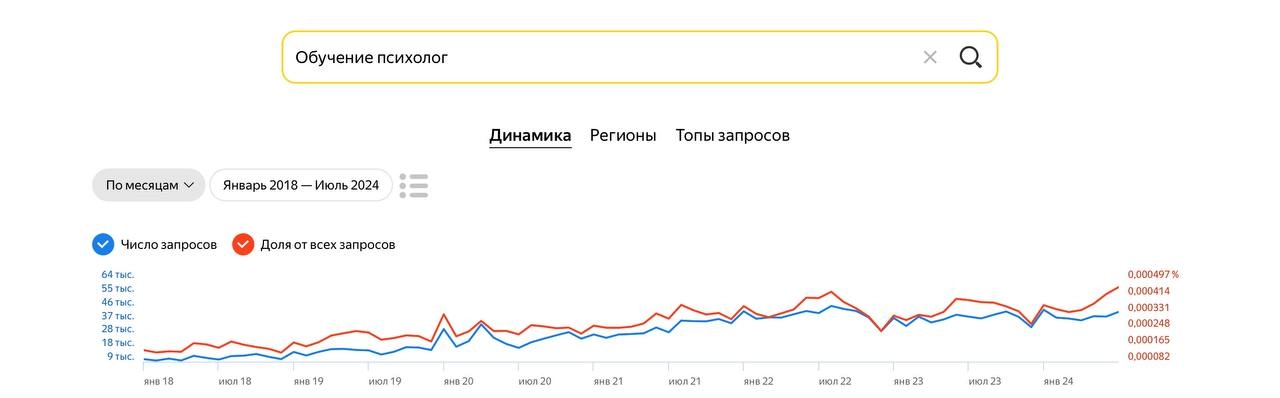Toggle the blue Число запросов checkbox
The height and width of the screenshot is (398, 1280).
[102, 244]
